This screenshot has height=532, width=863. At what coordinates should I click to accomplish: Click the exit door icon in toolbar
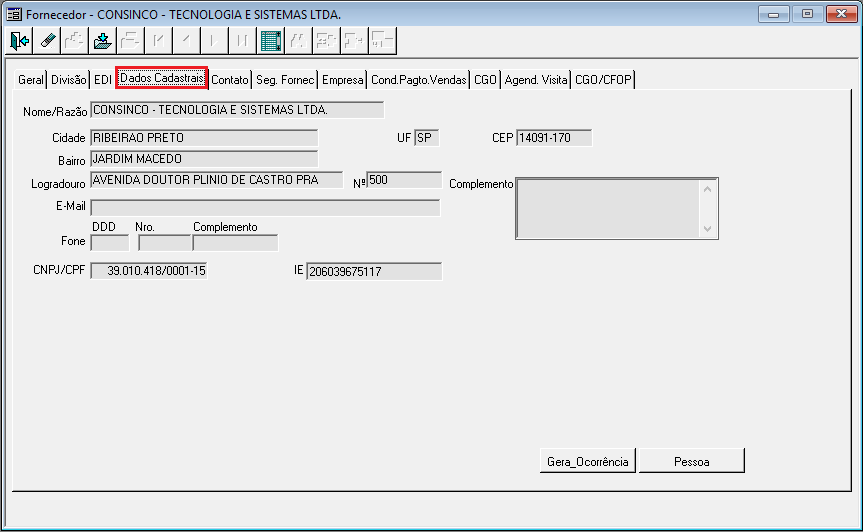19,41
